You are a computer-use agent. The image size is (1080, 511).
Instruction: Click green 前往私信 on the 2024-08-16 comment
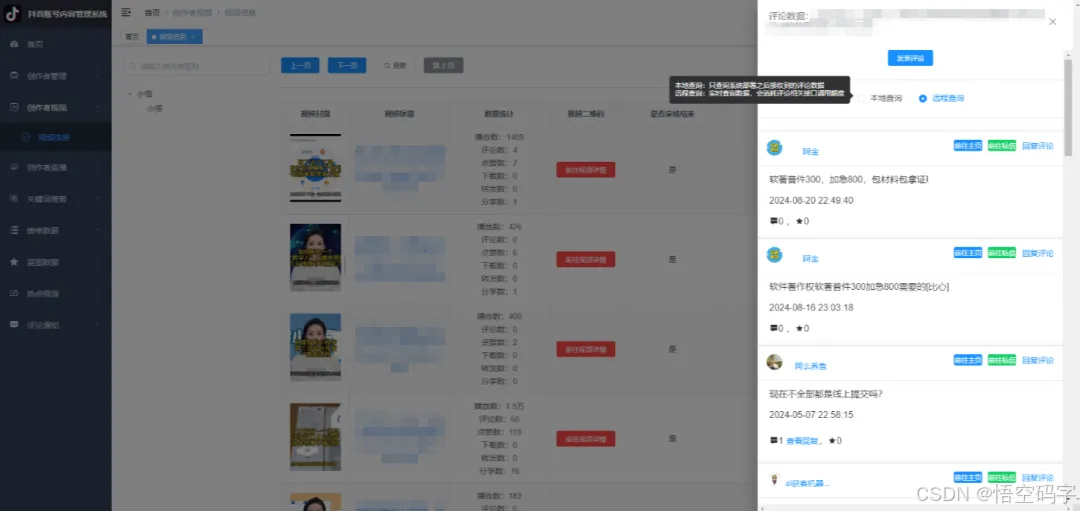pos(1001,253)
